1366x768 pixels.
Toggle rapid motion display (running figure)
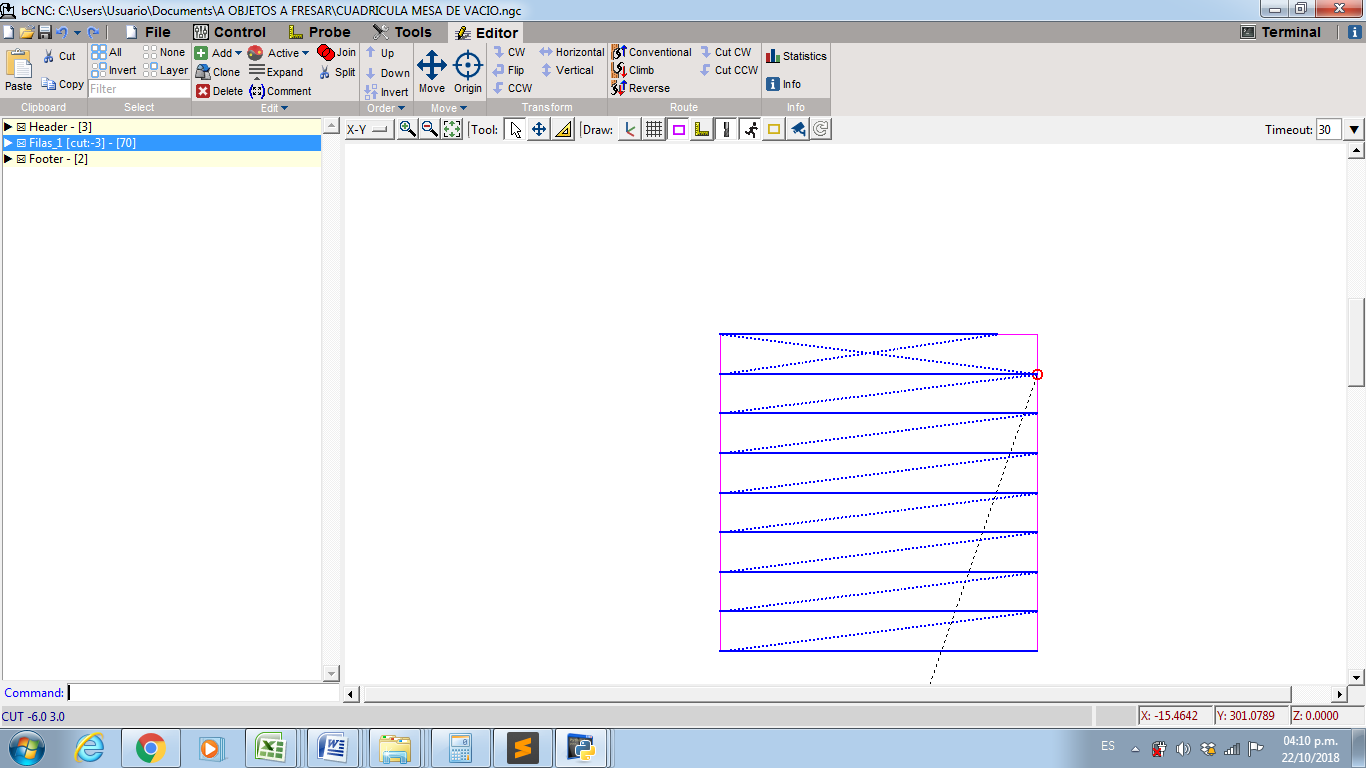[x=750, y=129]
